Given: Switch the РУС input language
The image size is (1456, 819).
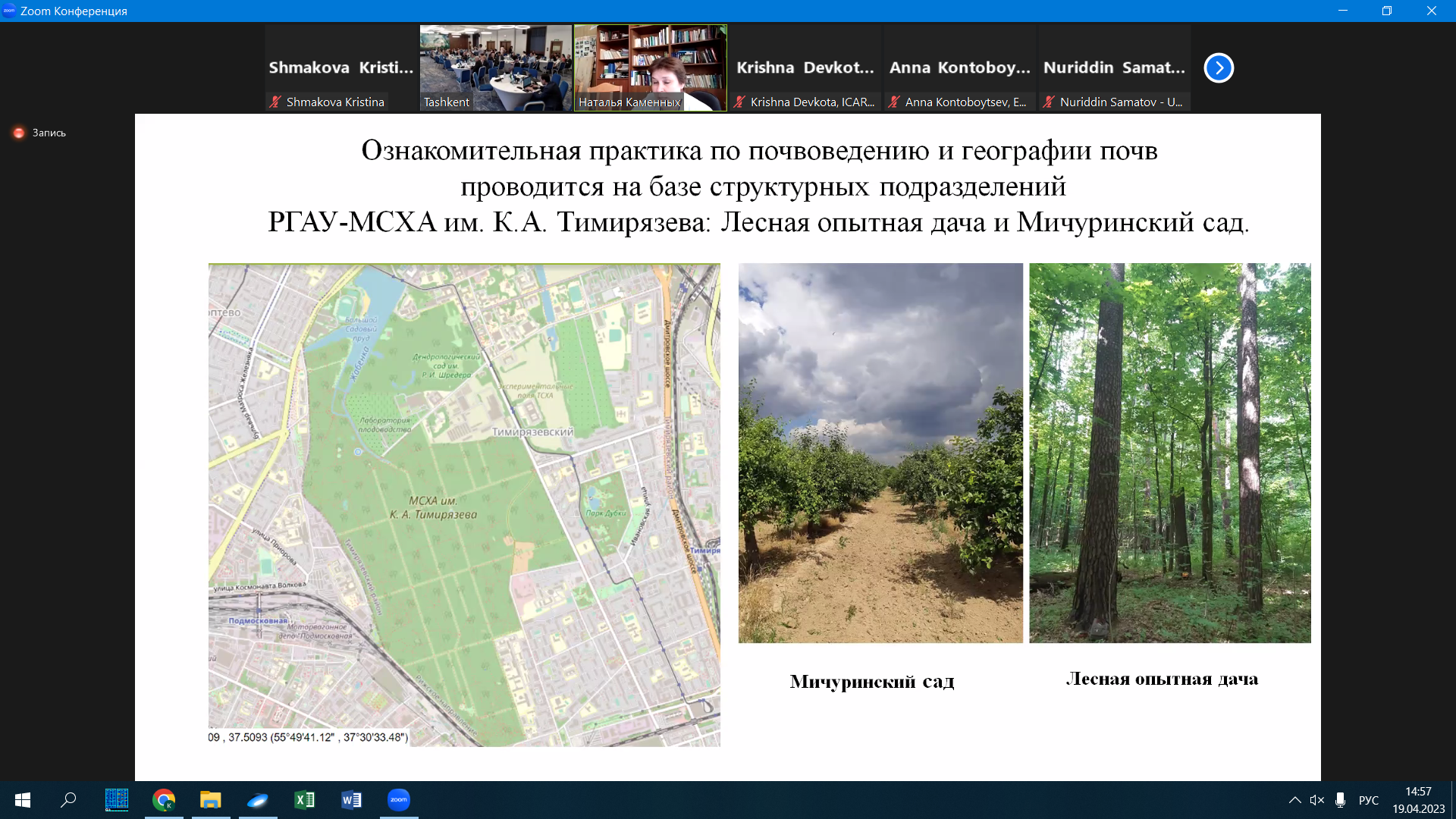Looking at the screenshot, I should pyautogui.click(x=1368, y=800).
